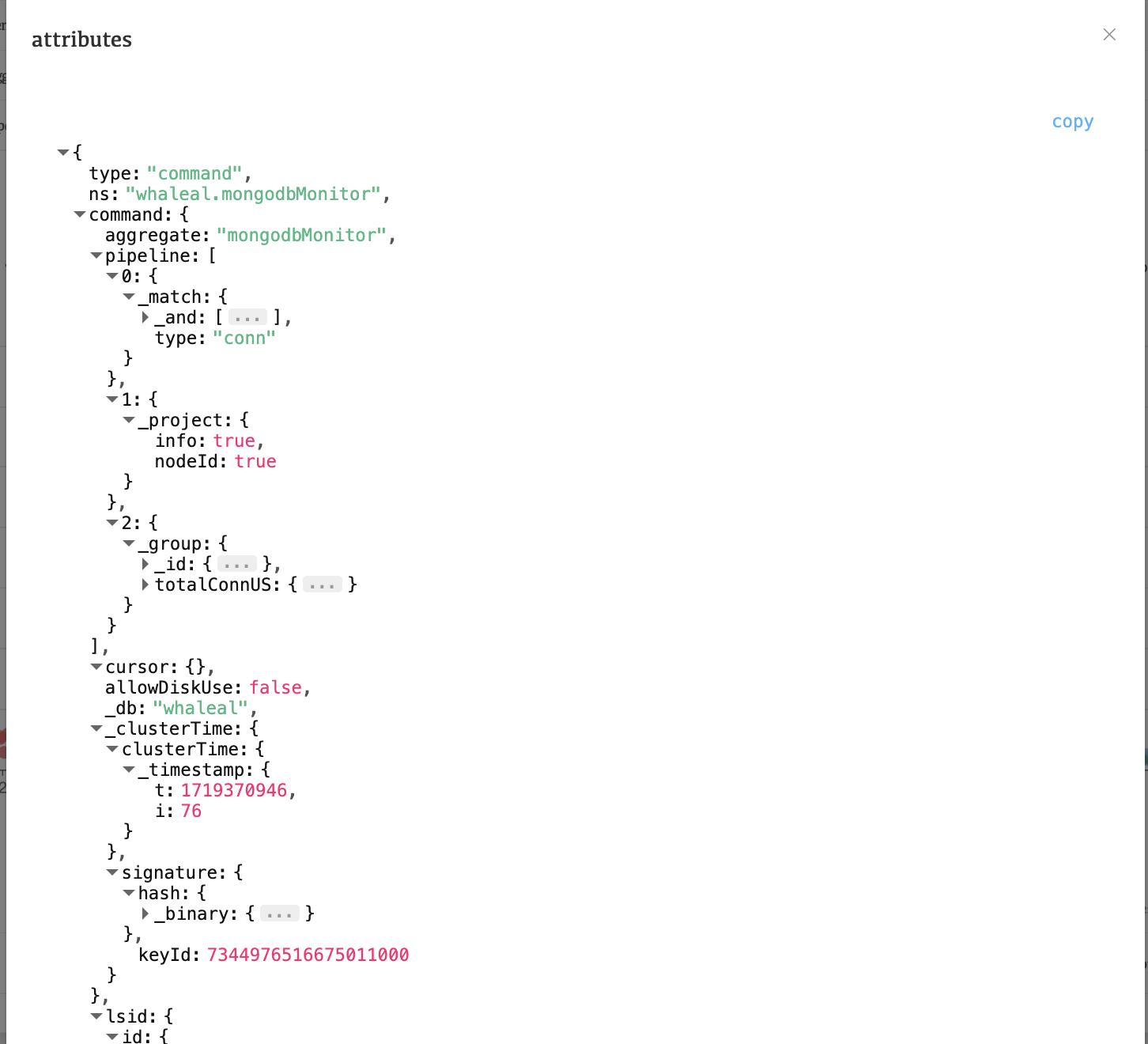The height and width of the screenshot is (1044, 1148).
Task: Collapse the pipeline array
Action: coord(96,255)
